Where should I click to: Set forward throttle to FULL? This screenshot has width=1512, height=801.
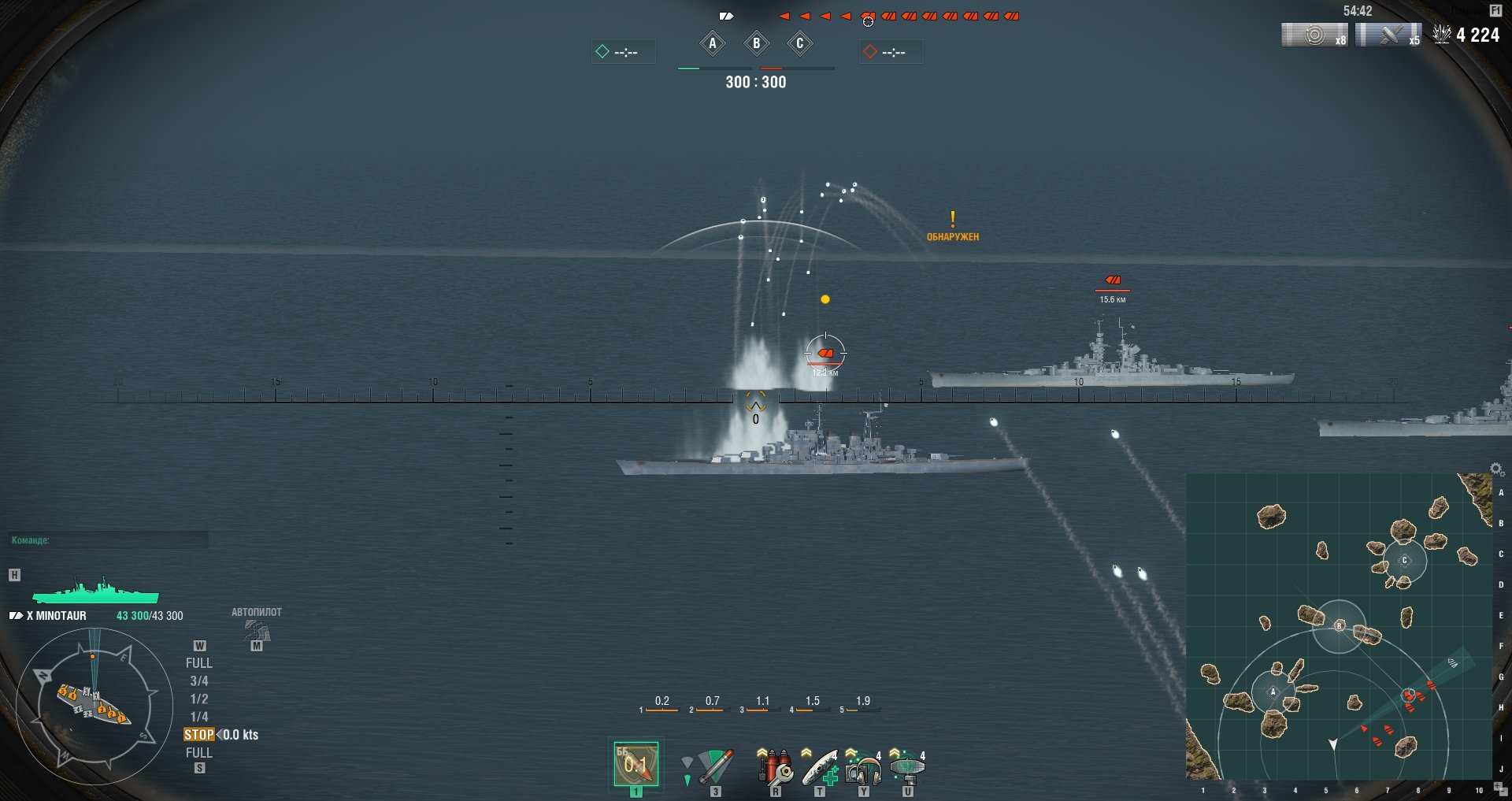(199, 663)
